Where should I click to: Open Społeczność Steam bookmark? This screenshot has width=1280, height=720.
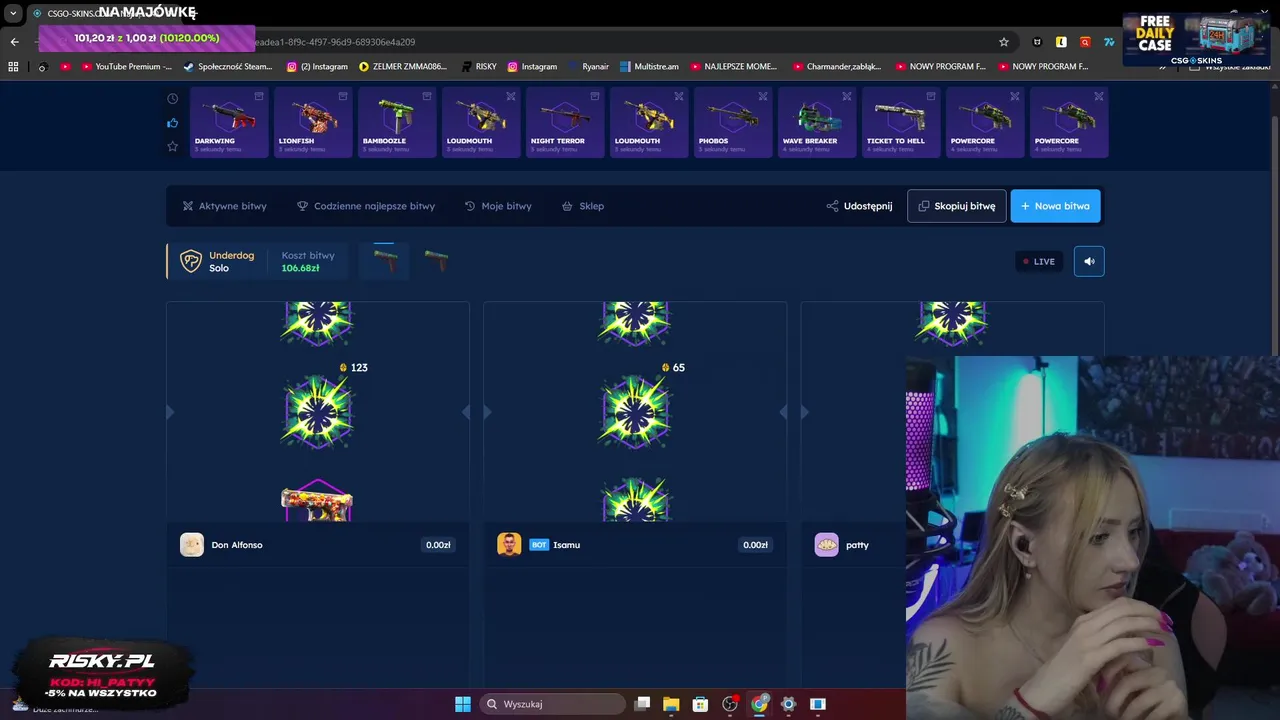coord(227,66)
